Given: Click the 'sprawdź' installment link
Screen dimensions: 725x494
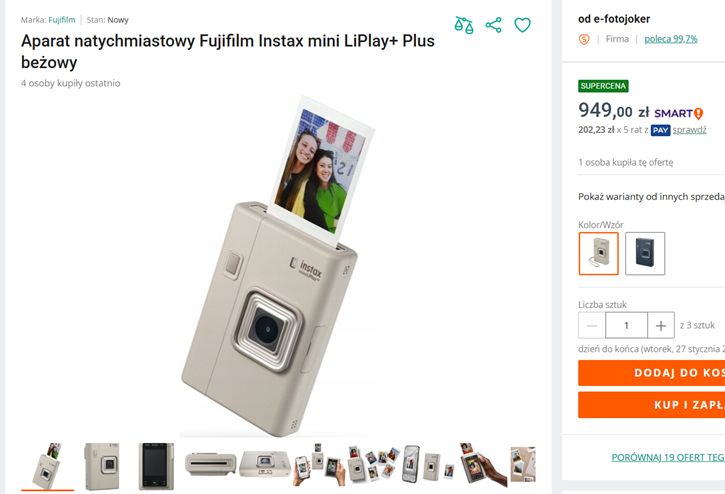Looking at the screenshot, I should pyautogui.click(x=689, y=130).
